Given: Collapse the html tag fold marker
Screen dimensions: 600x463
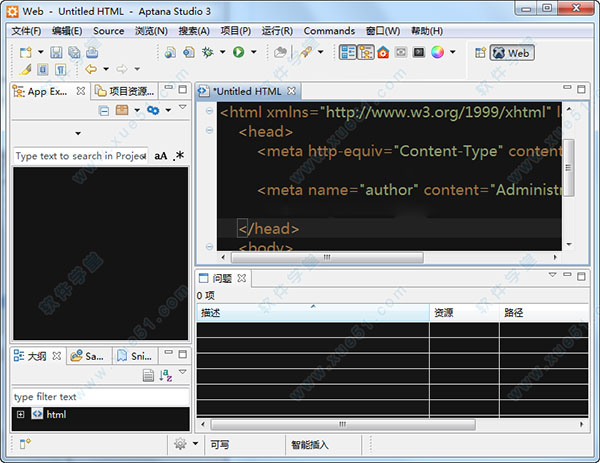Looking at the screenshot, I should (x=209, y=111).
